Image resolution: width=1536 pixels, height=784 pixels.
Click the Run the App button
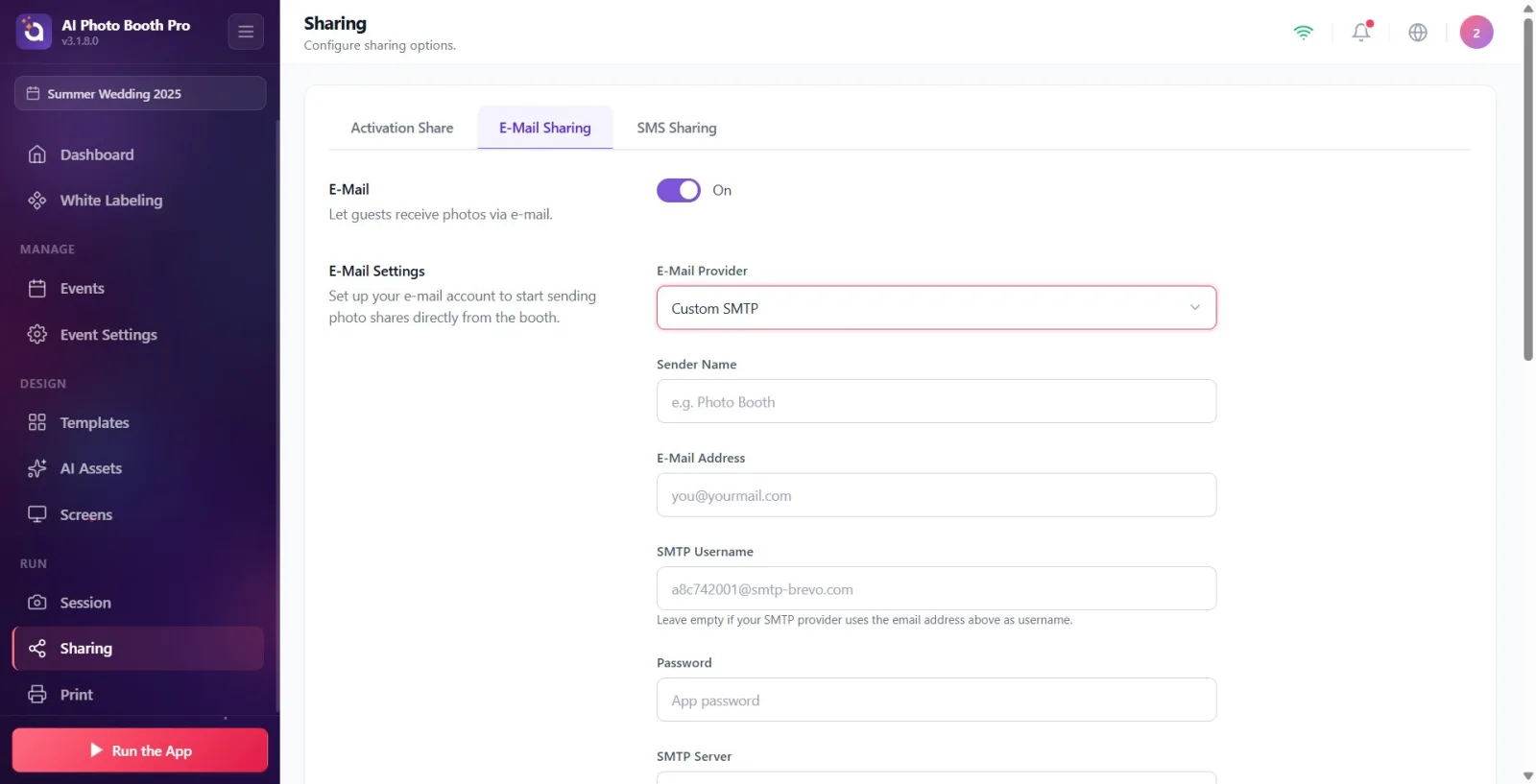tap(140, 750)
